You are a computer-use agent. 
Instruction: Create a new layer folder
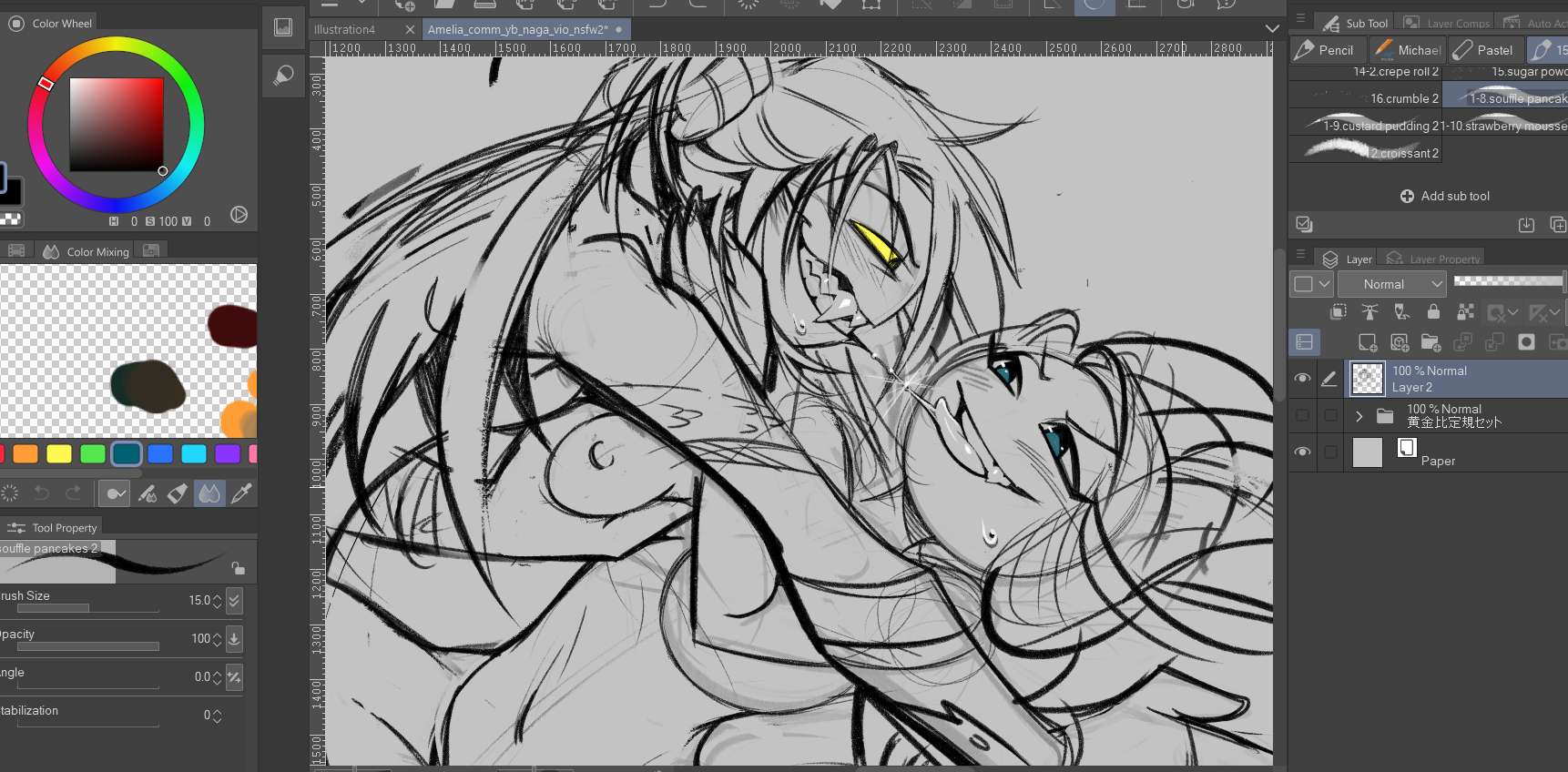(x=1431, y=342)
